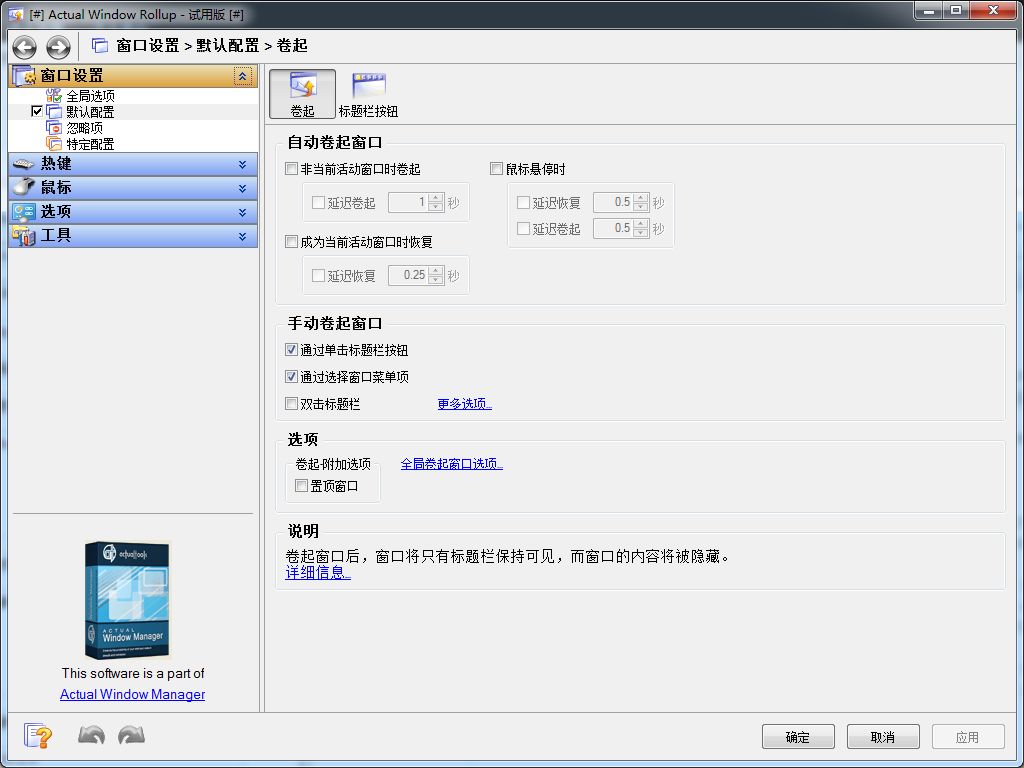Expand the 热键 section

click(242, 165)
